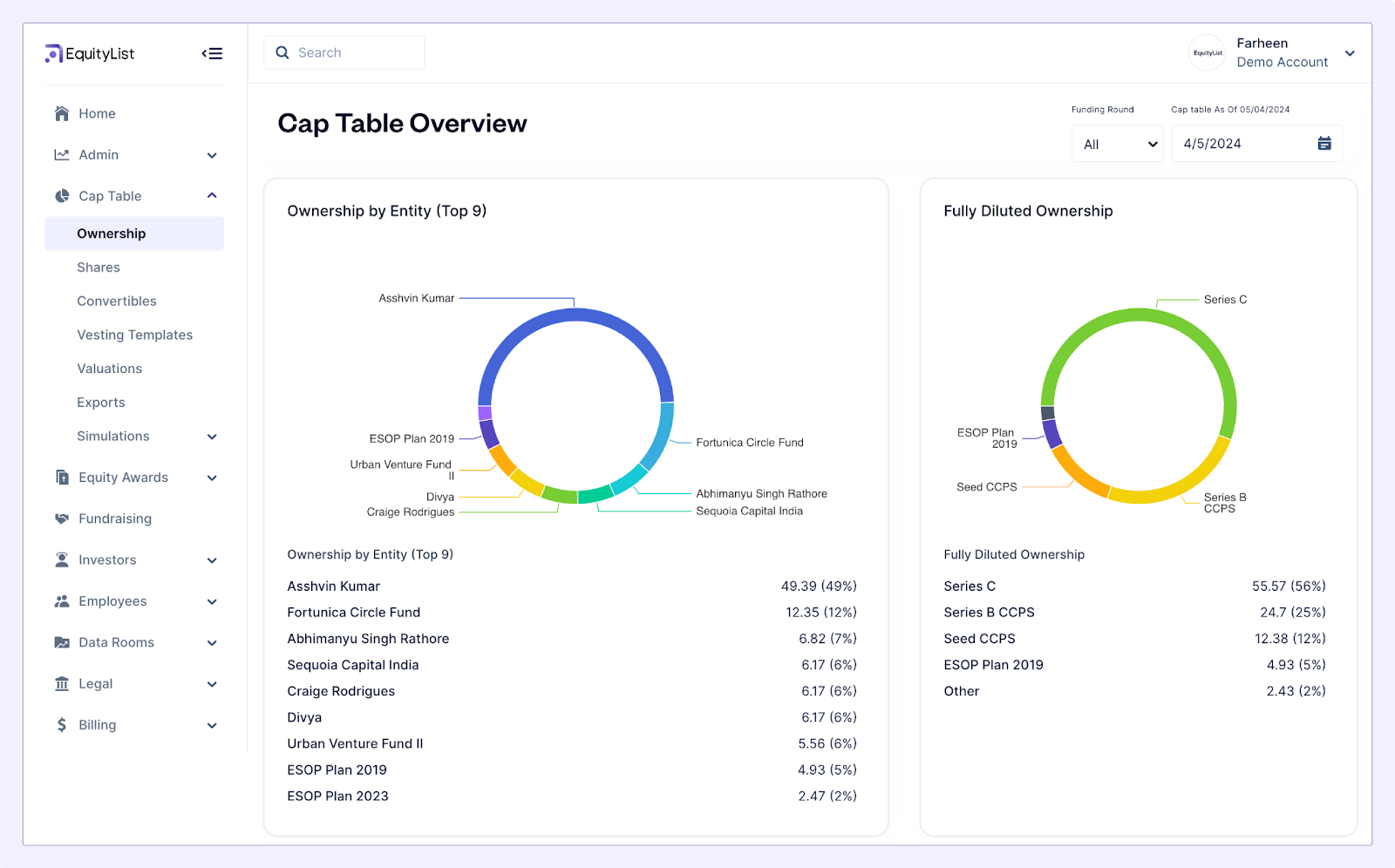Open the Demo Account dropdown

click(x=1350, y=53)
